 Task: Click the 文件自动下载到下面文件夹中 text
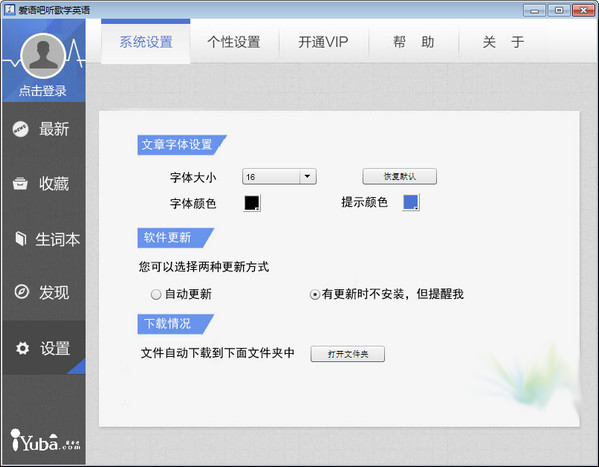click(218, 353)
